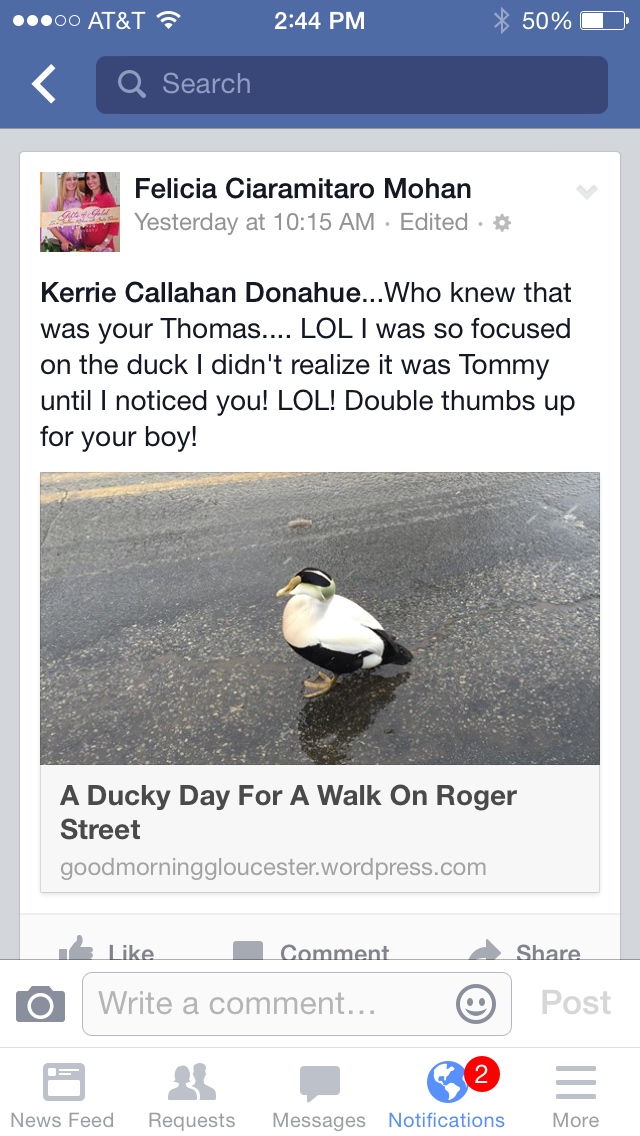Screen dimensions: 640x1136
Task: Tap the Like thumbs-up icon
Action: [x=77, y=950]
